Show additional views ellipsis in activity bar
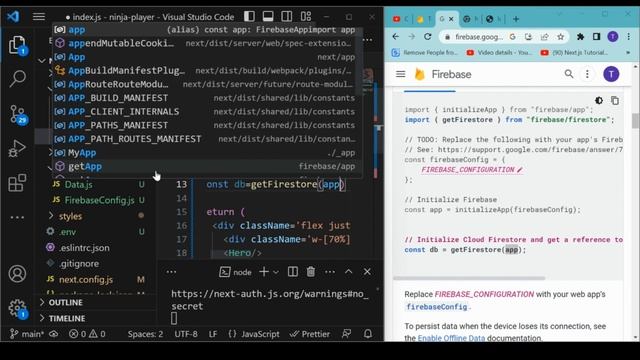 point(17,217)
